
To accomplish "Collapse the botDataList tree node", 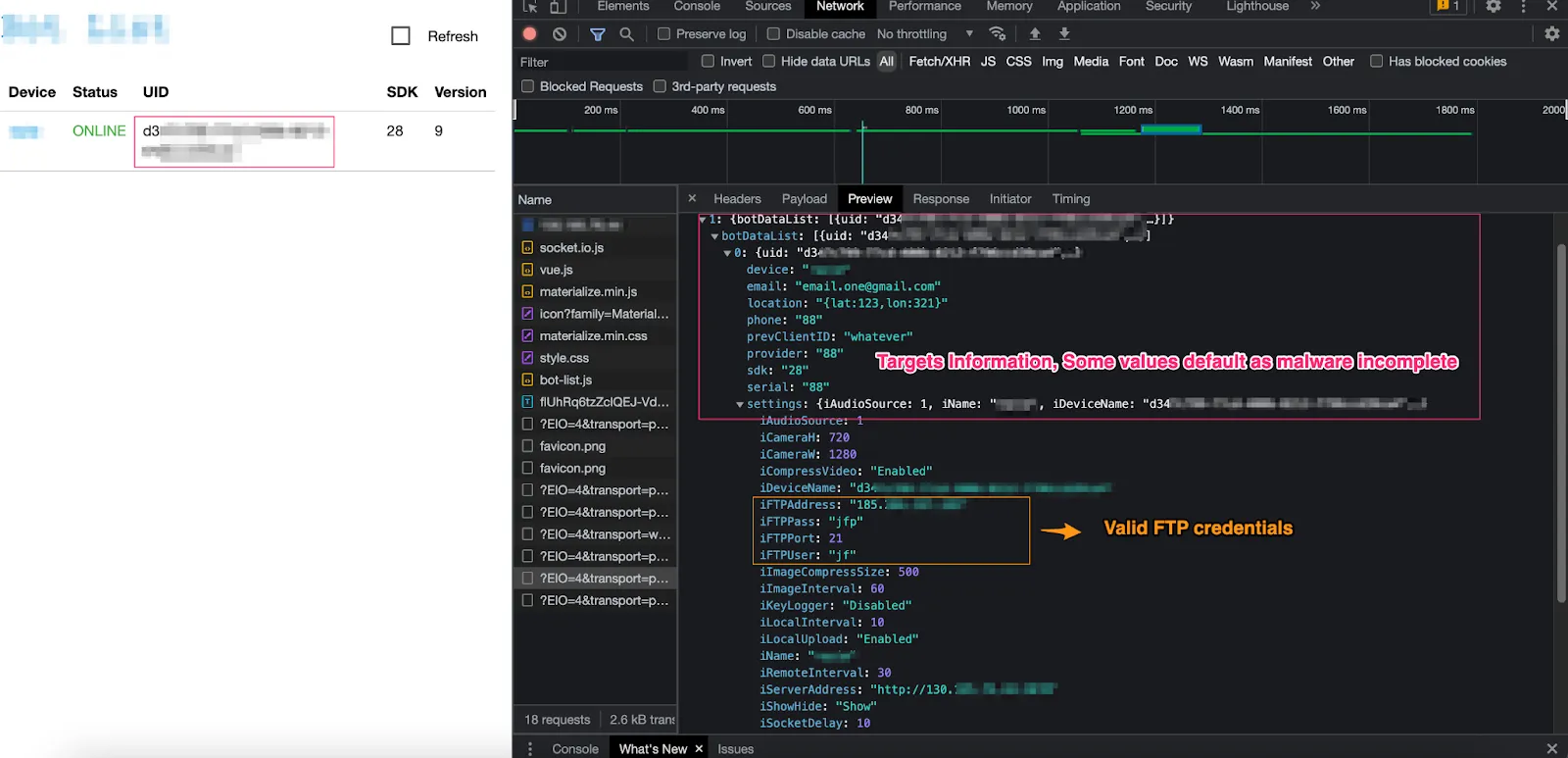I will [714, 236].
